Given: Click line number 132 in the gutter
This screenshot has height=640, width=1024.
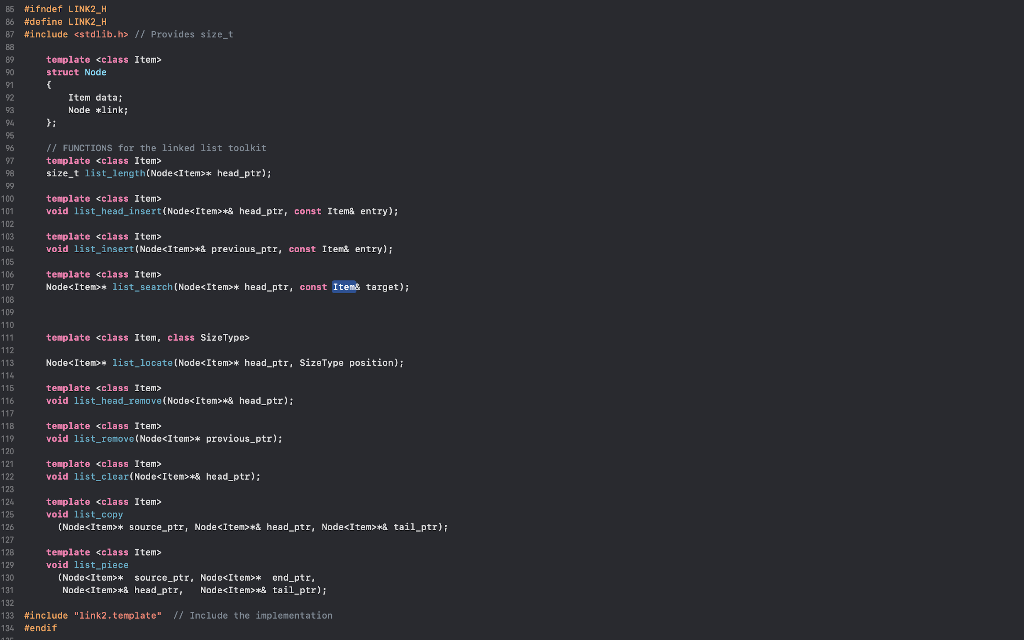Looking at the screenshot, I should (8, 603).
